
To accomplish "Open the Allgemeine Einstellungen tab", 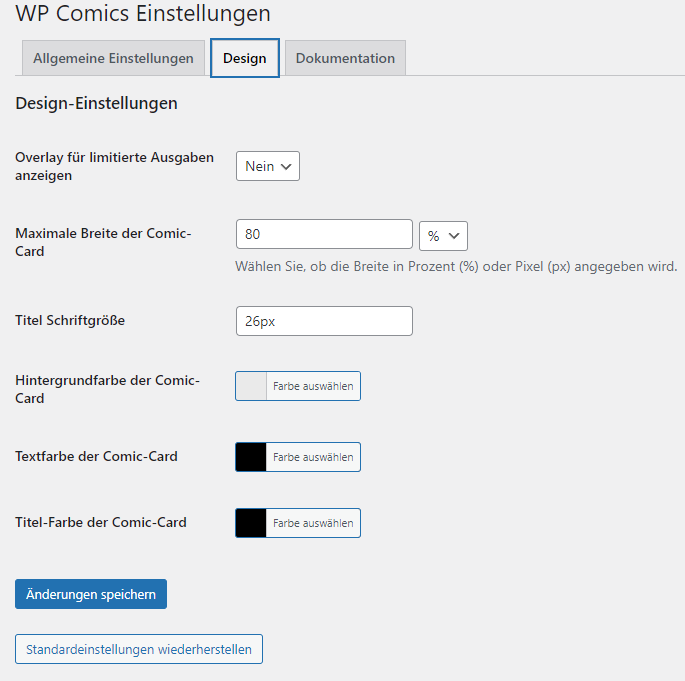I will tap(113, 58).
